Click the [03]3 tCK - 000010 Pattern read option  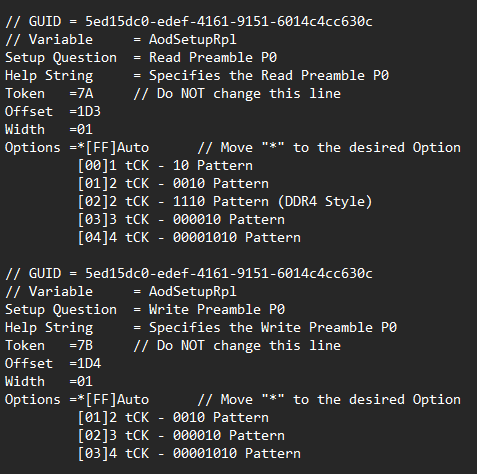click(x=181, y=220)
